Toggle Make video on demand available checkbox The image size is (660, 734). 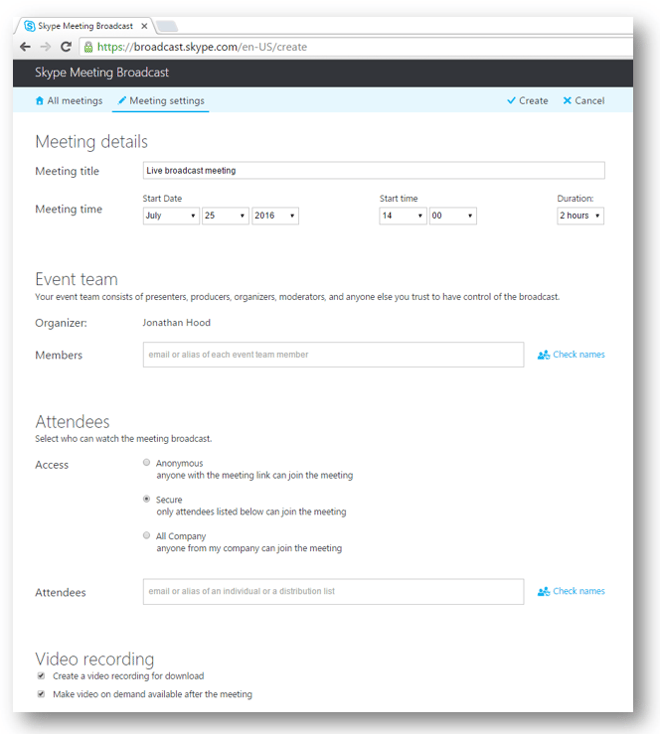point(41,694)
